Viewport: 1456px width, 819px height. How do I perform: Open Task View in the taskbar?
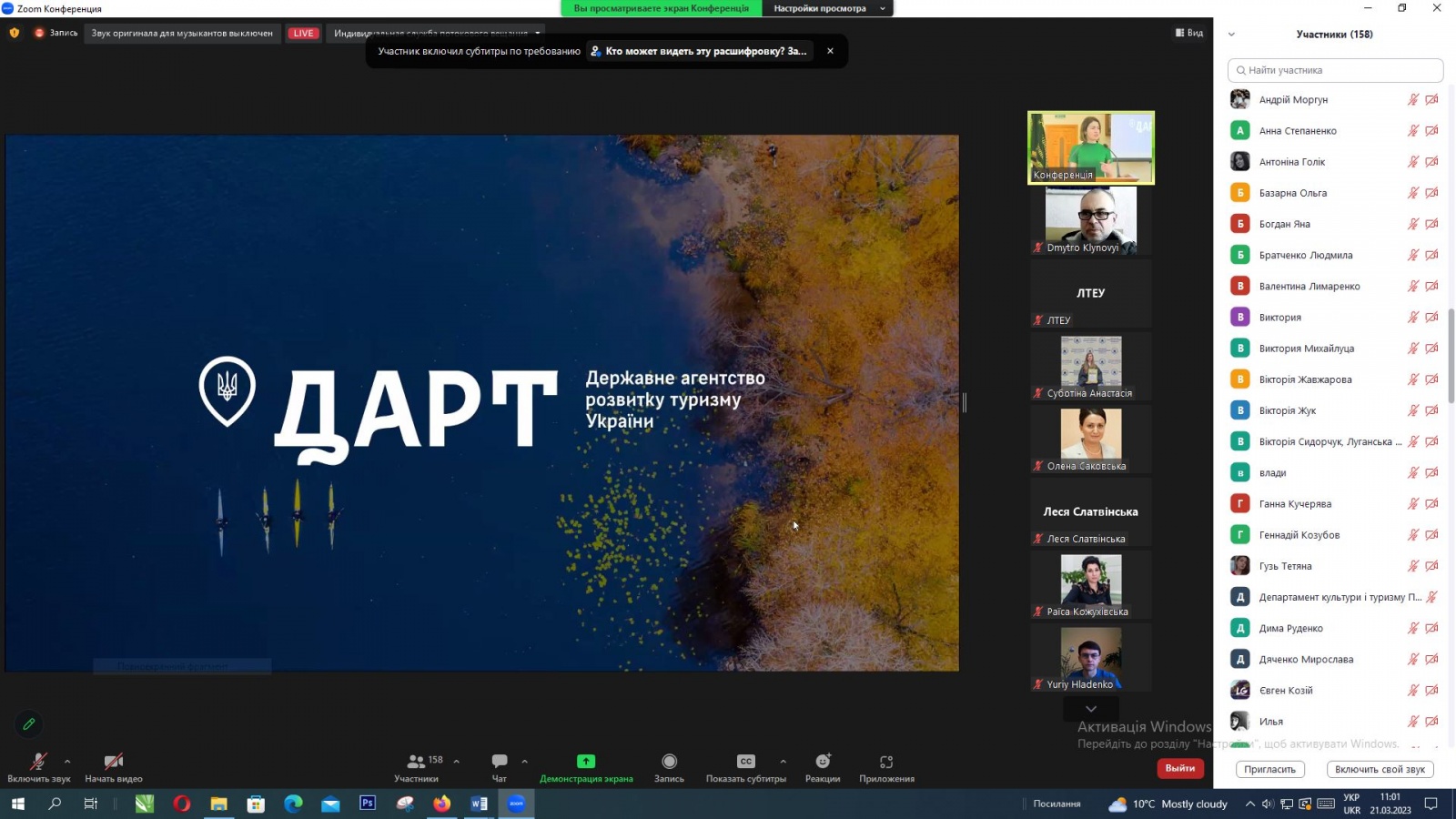click(90, 804)
